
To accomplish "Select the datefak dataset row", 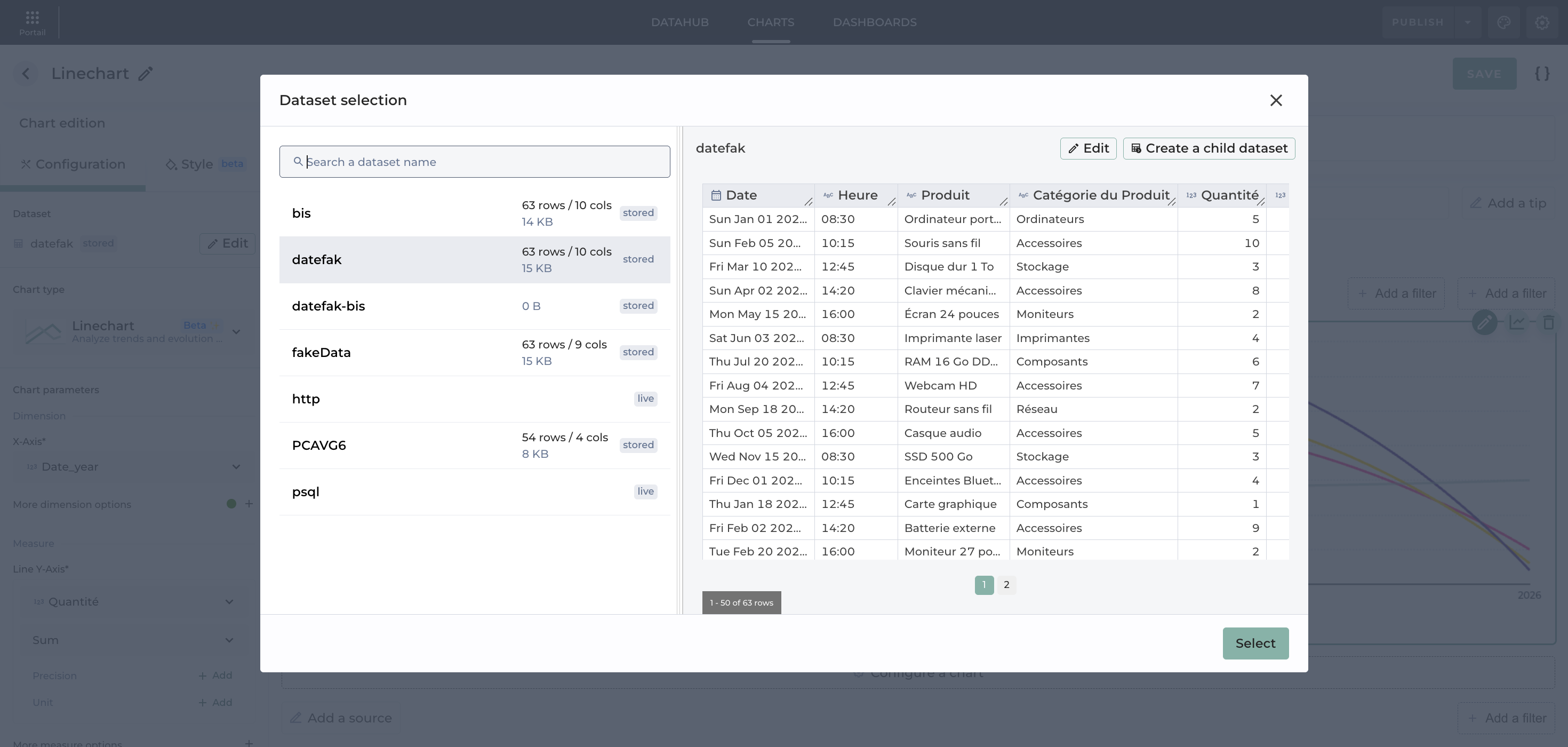I will tap(474, 260).
